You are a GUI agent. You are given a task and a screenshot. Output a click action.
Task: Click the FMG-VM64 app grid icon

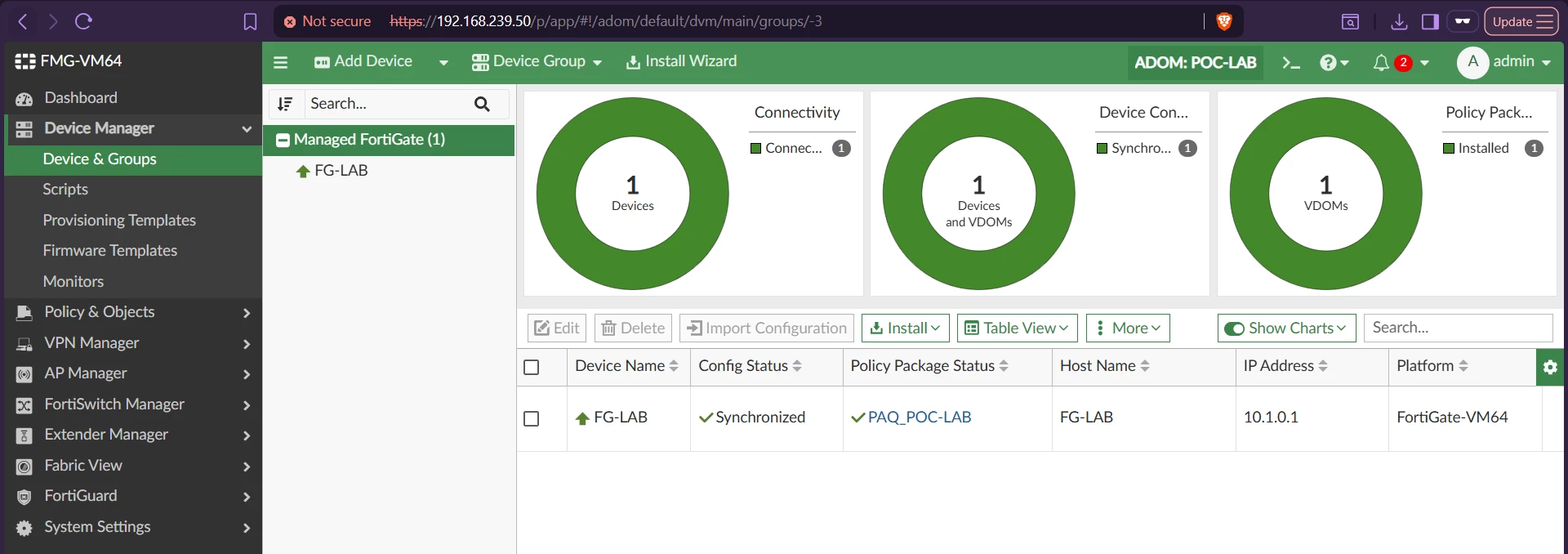point(25,61)
